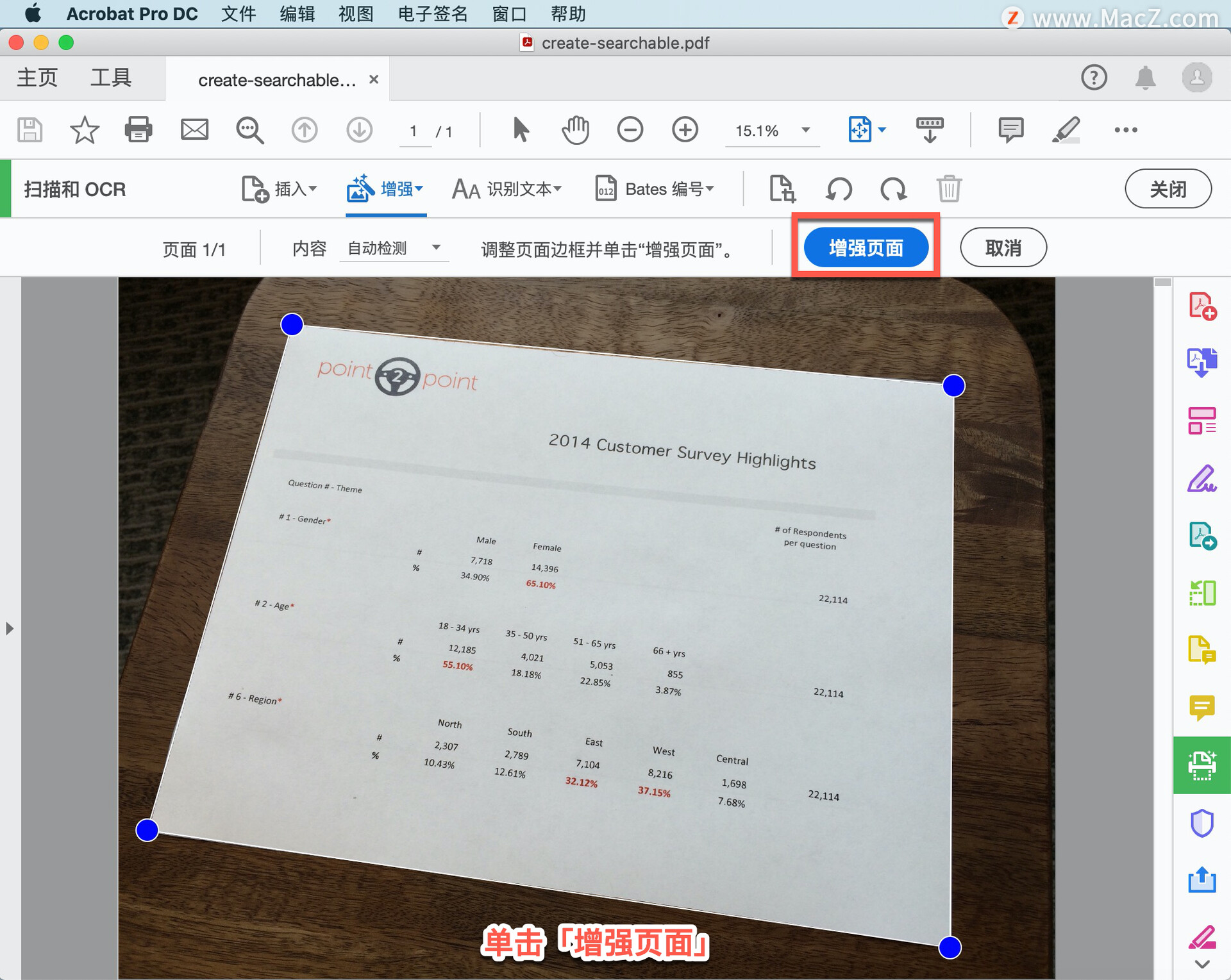Screen dimensions: 1231x980
Task: Select the arrow selection tool
Action: coord(521,130)
